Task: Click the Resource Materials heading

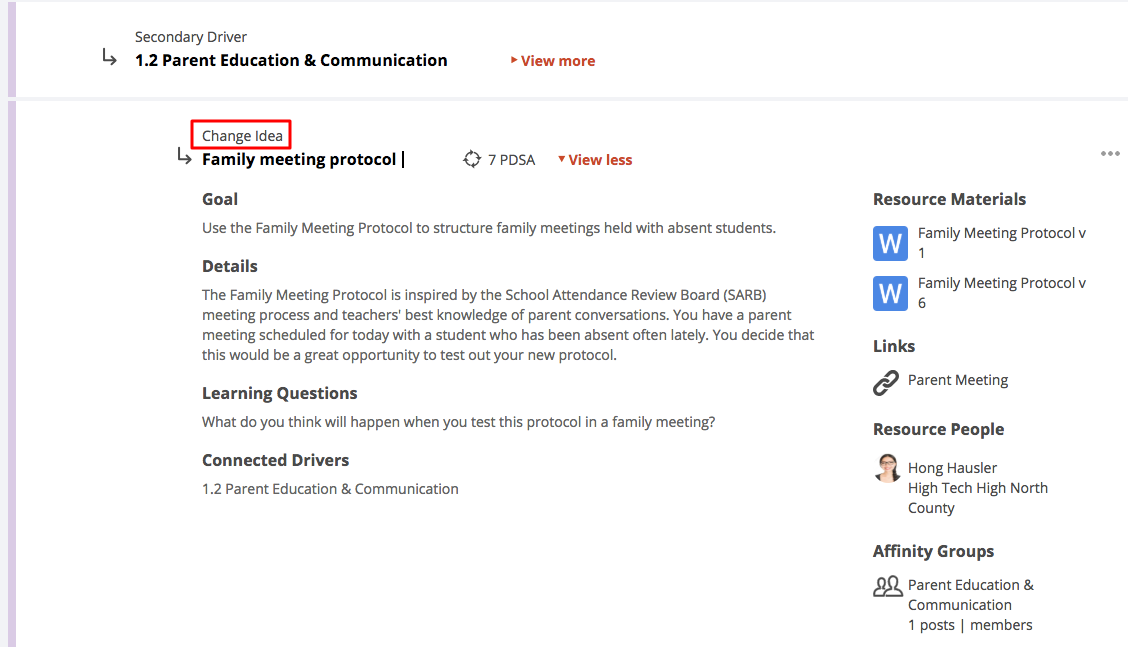Action: [949, 199]
